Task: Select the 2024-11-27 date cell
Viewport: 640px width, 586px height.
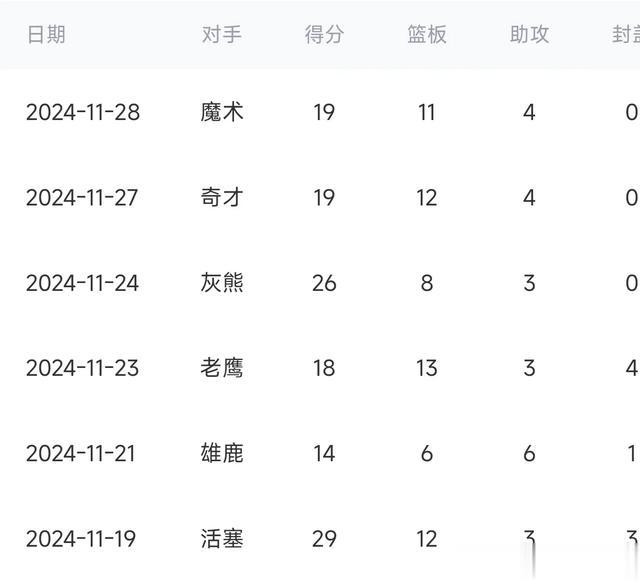Action: coord(83,198)
